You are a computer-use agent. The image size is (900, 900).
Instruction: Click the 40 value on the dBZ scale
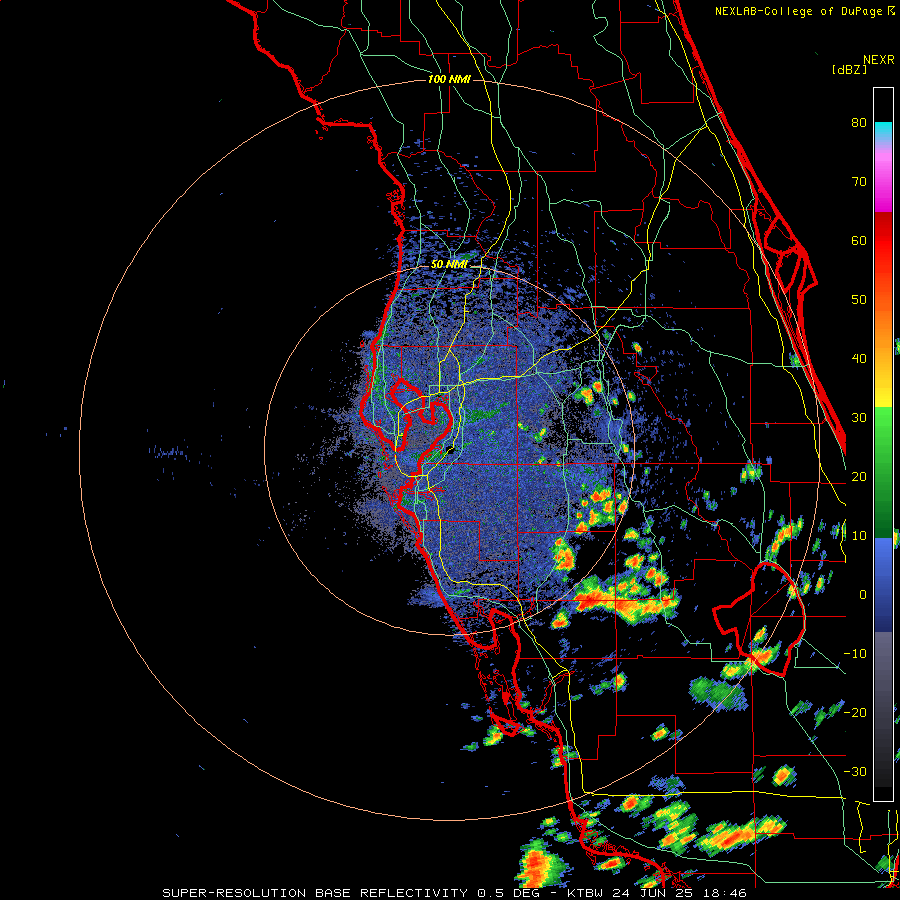859,359
